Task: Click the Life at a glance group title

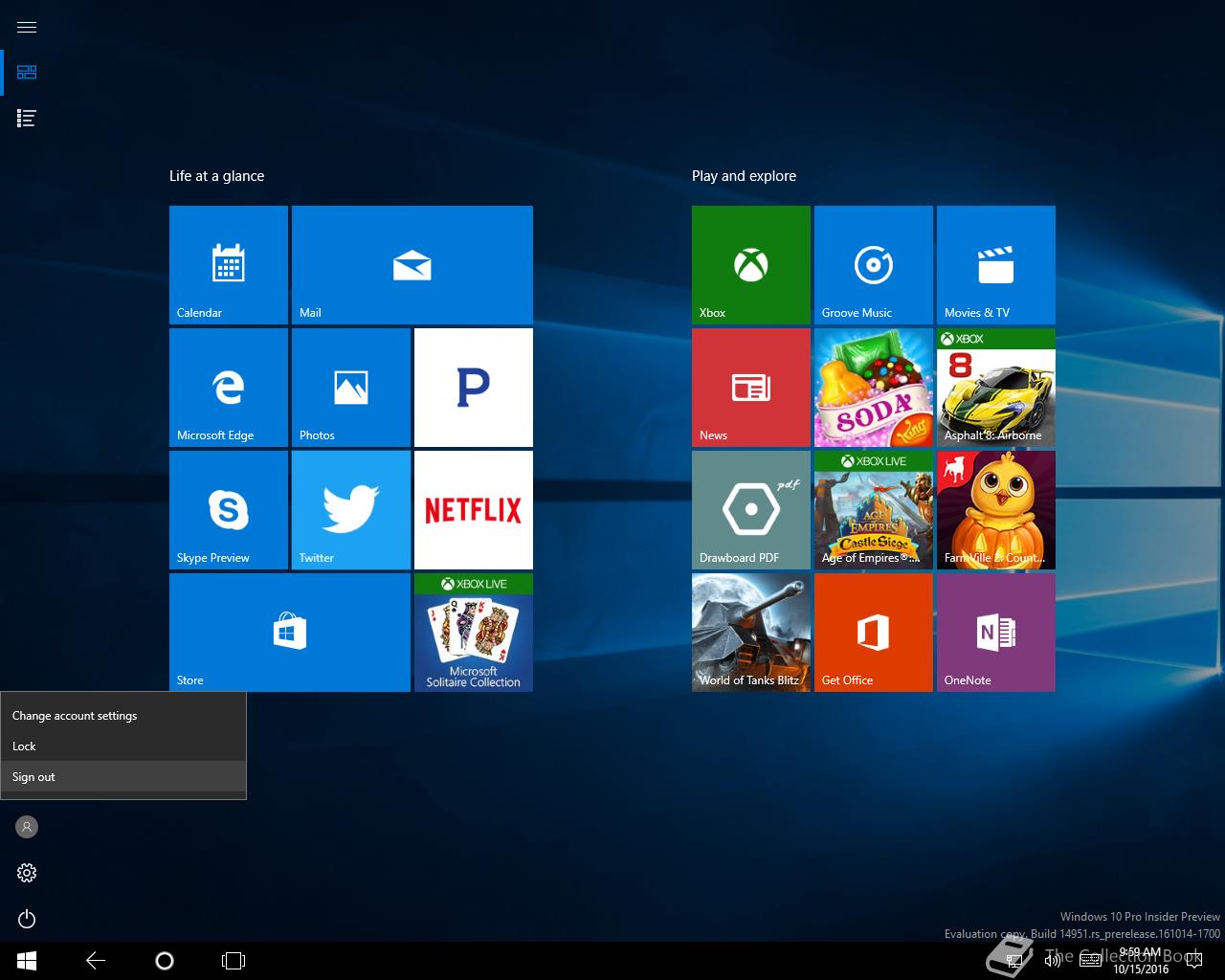Action: [x=216, y=176]
